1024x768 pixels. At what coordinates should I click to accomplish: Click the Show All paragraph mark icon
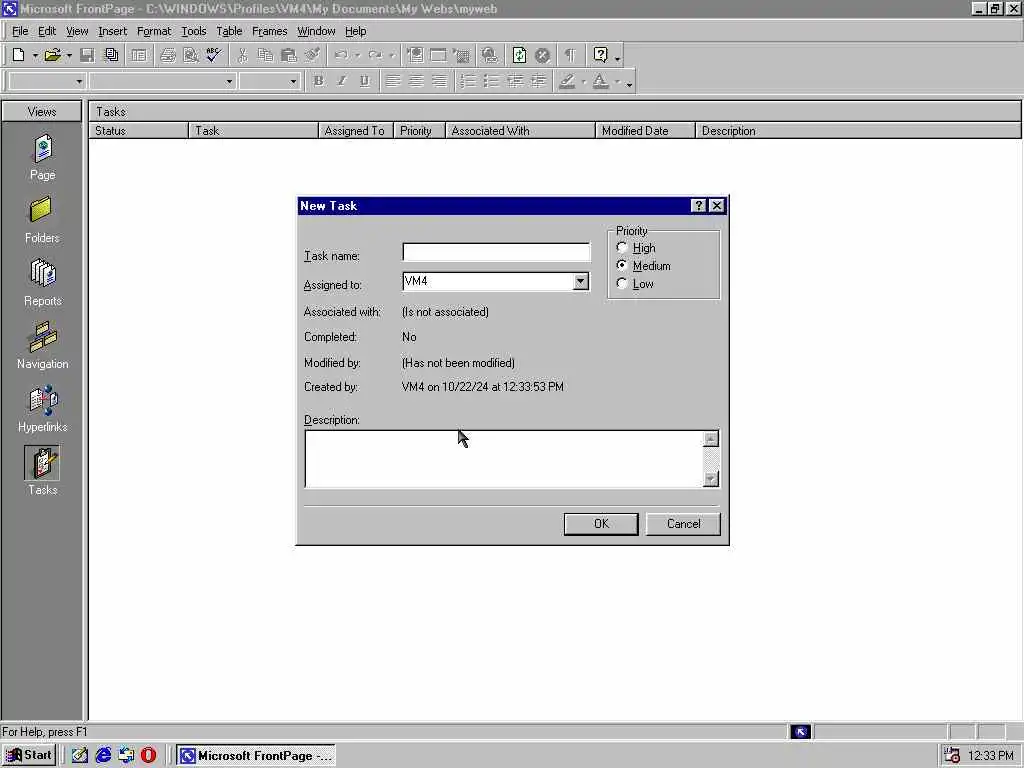click(x=570, y=56)
